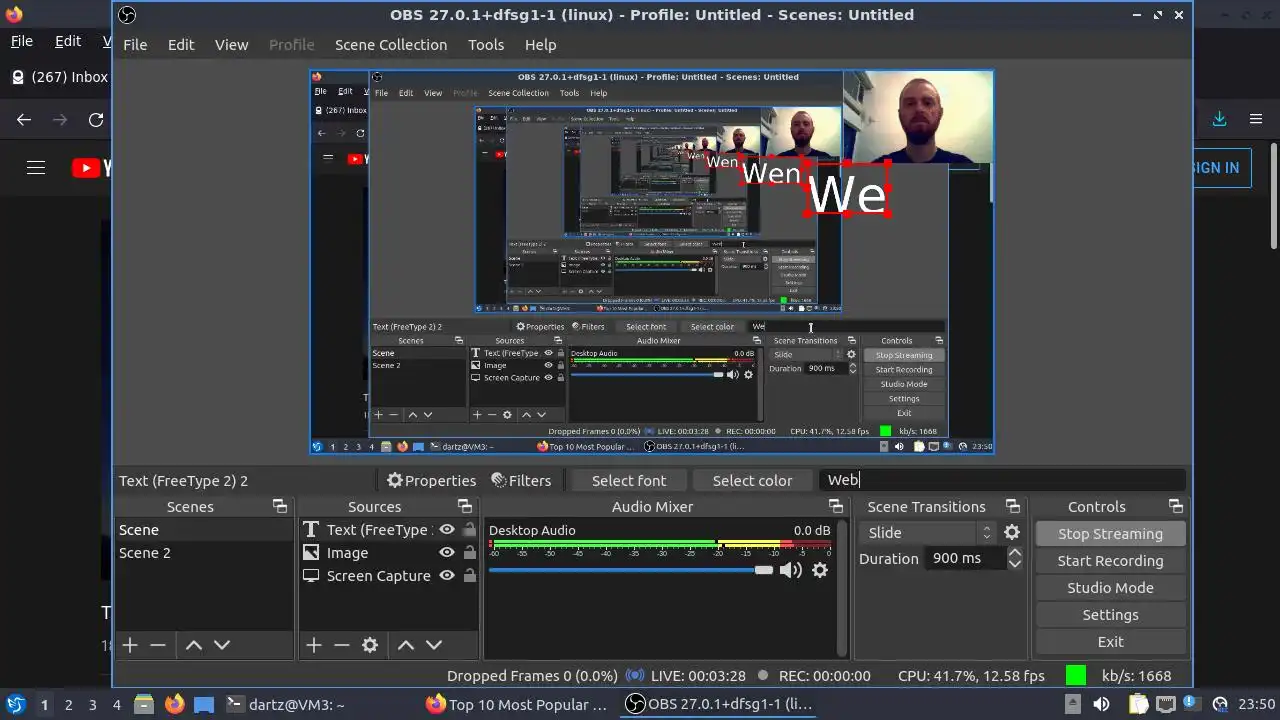Float the Controls dock via its header icon

(x=1176, y=507)
